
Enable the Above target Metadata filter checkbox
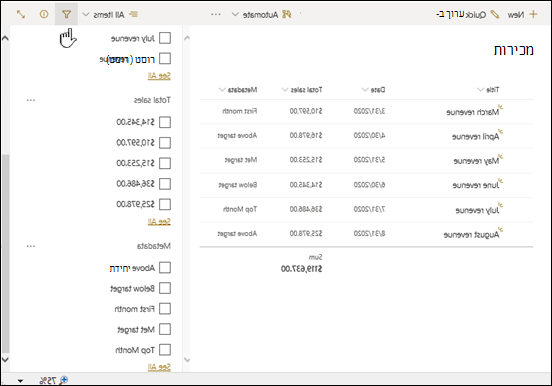165,268
